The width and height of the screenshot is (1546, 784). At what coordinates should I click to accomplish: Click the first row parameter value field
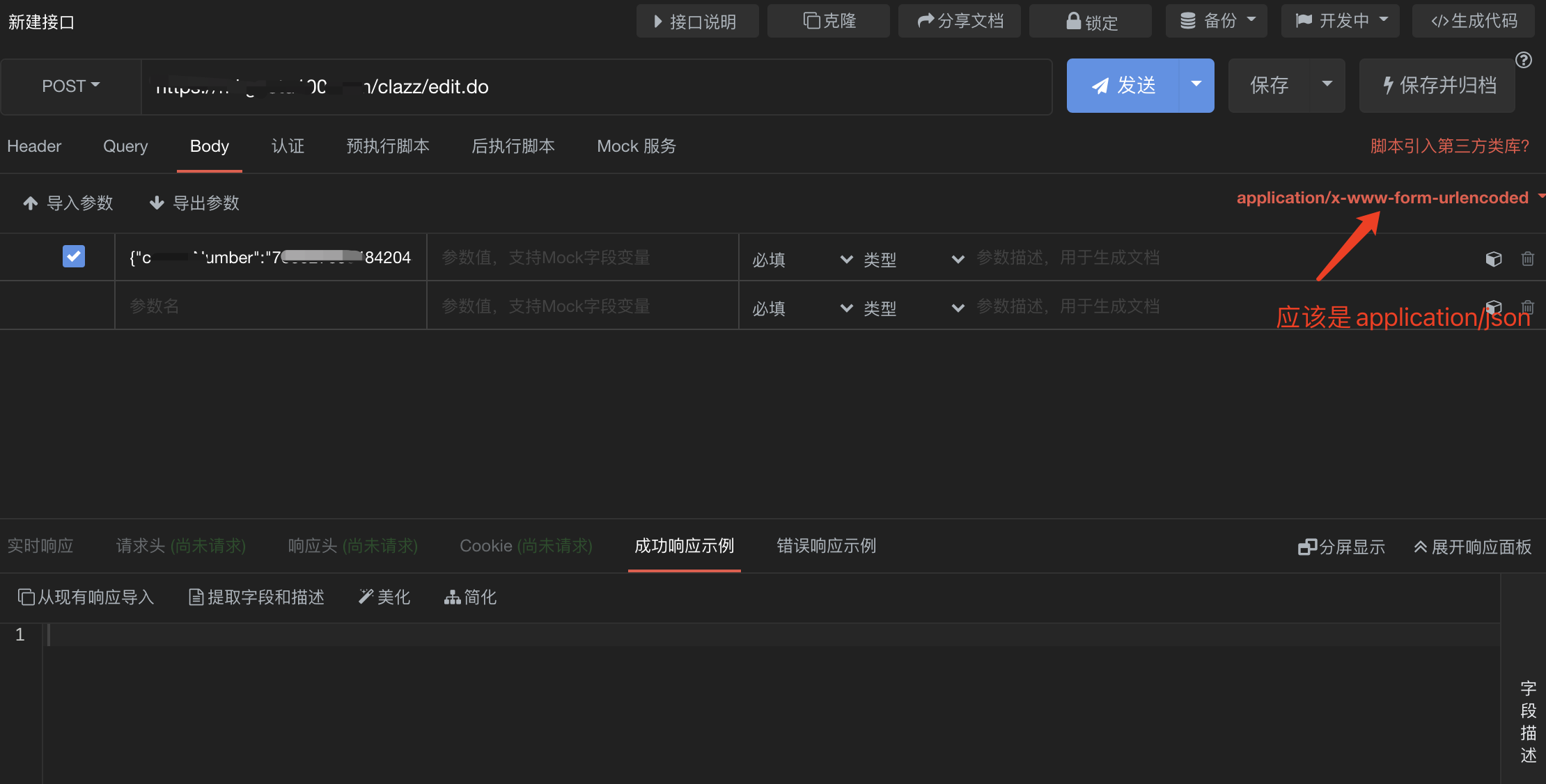[583, 258]
